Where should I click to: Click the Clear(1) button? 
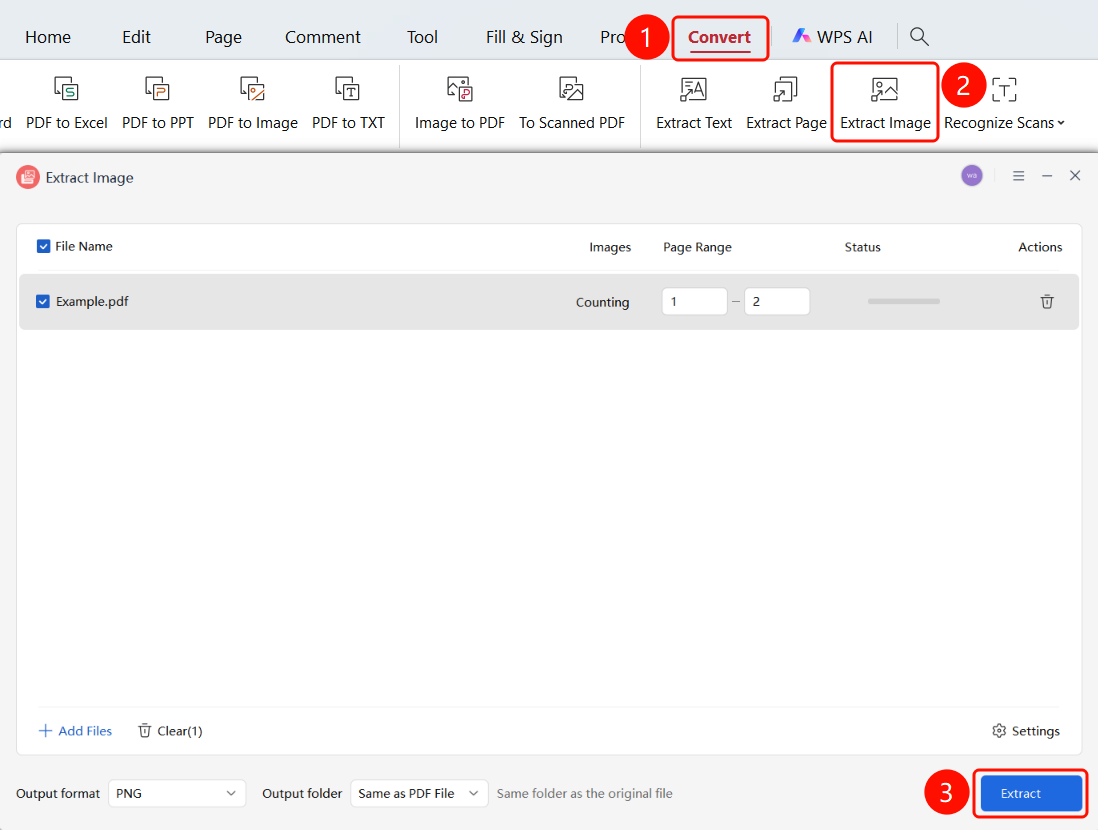tap(170, 731)
